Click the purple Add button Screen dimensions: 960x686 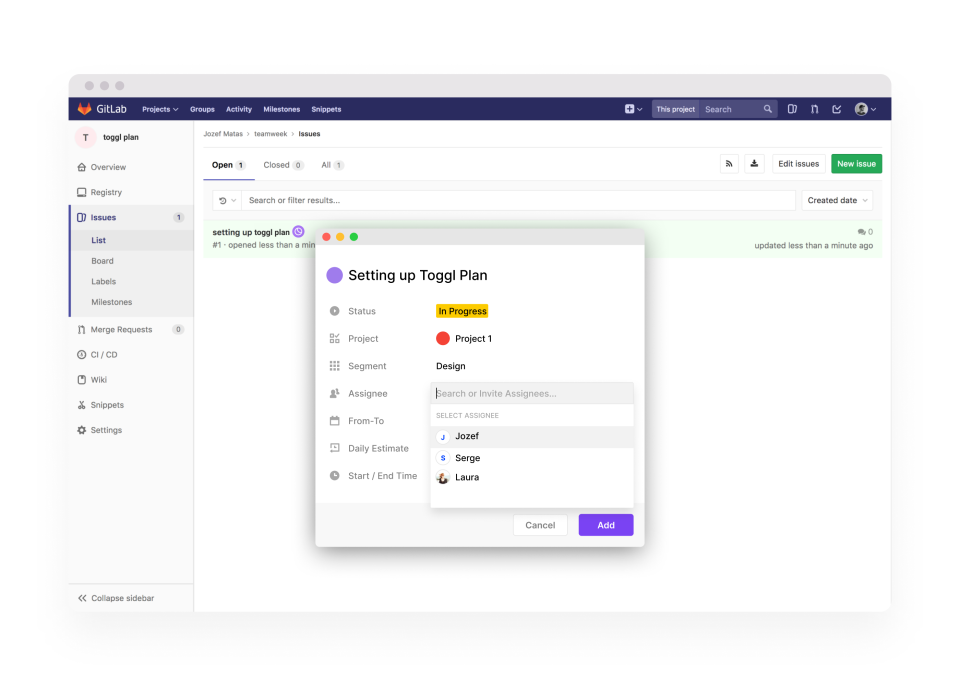[x=606, y=525]
